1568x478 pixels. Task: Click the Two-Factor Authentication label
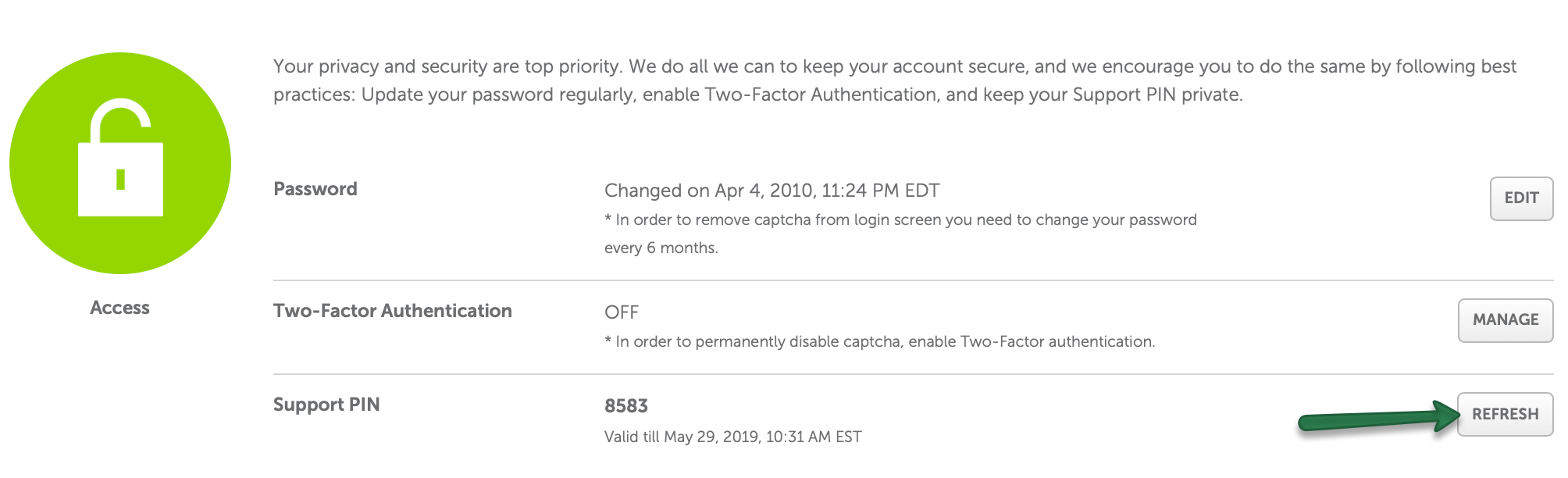pos(393,311)
